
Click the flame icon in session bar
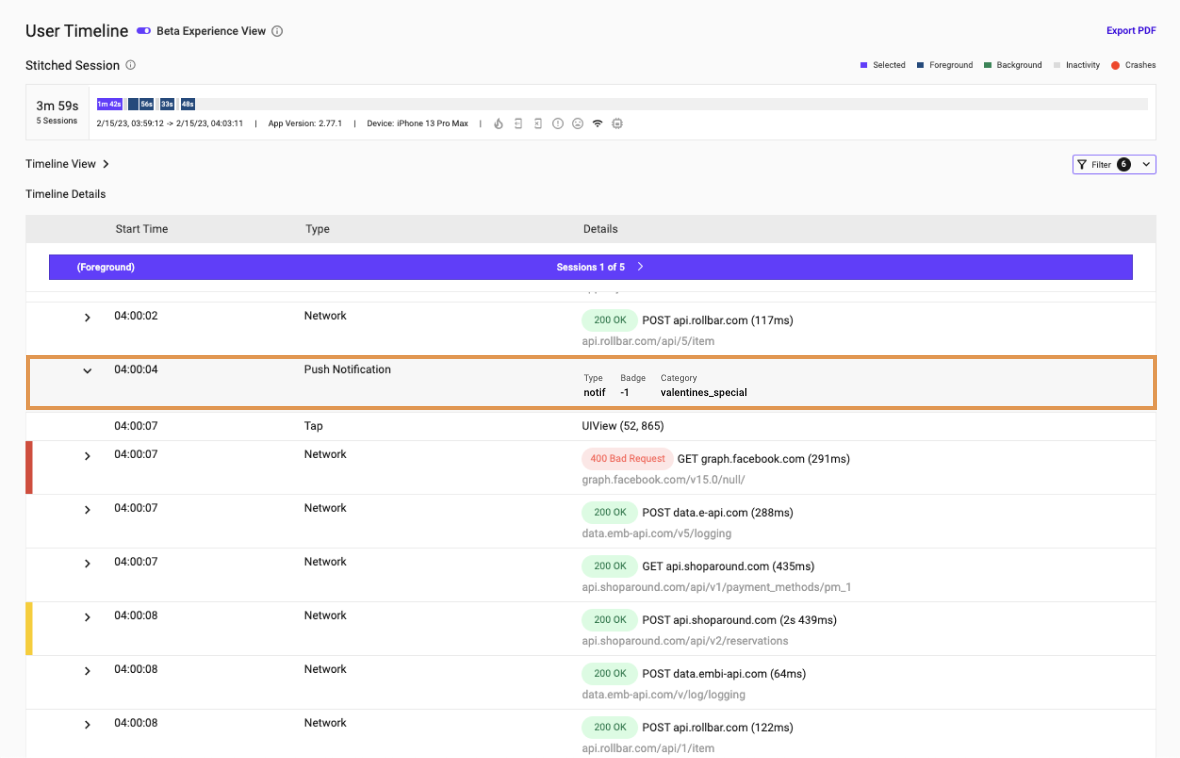click(498, 123)
